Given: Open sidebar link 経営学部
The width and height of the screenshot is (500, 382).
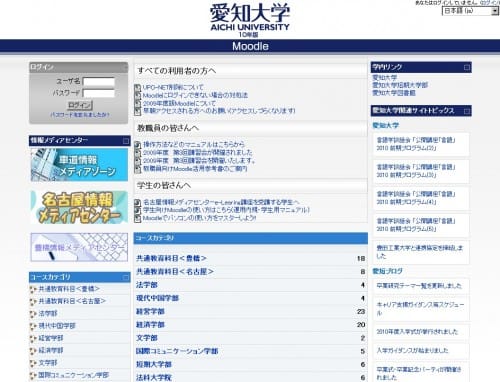Looking at the screenshot, I should coord(51,338).
